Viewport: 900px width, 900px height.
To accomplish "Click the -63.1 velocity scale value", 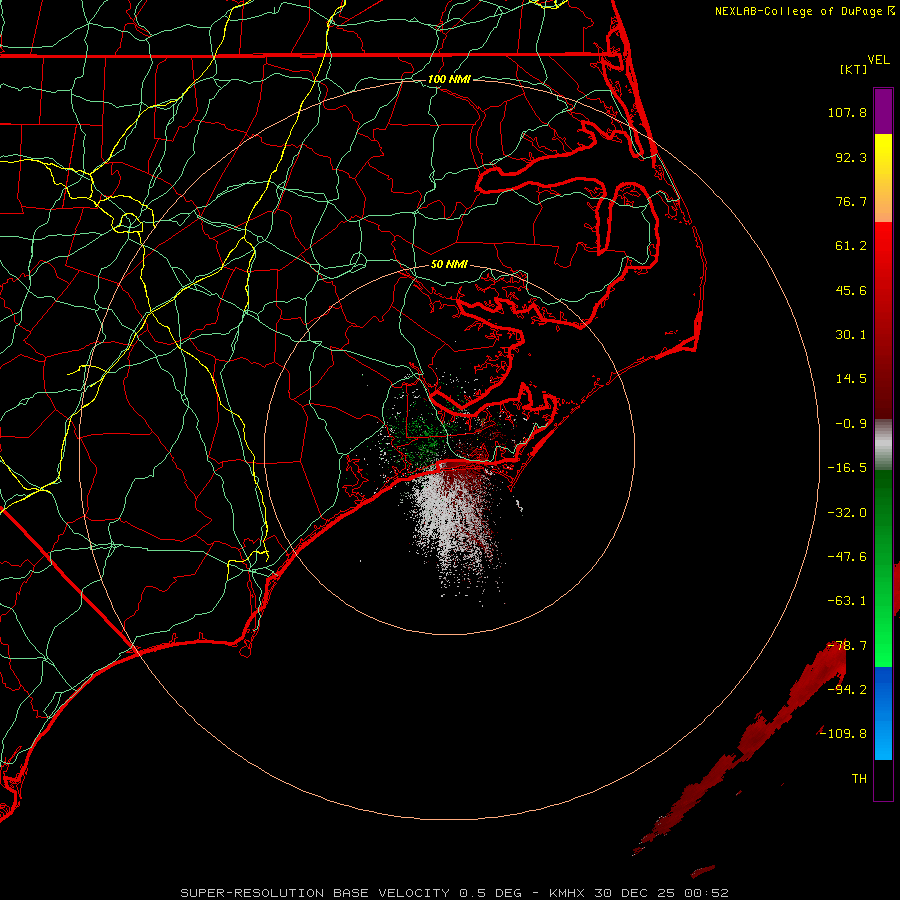I will click(x=847, y=601).
